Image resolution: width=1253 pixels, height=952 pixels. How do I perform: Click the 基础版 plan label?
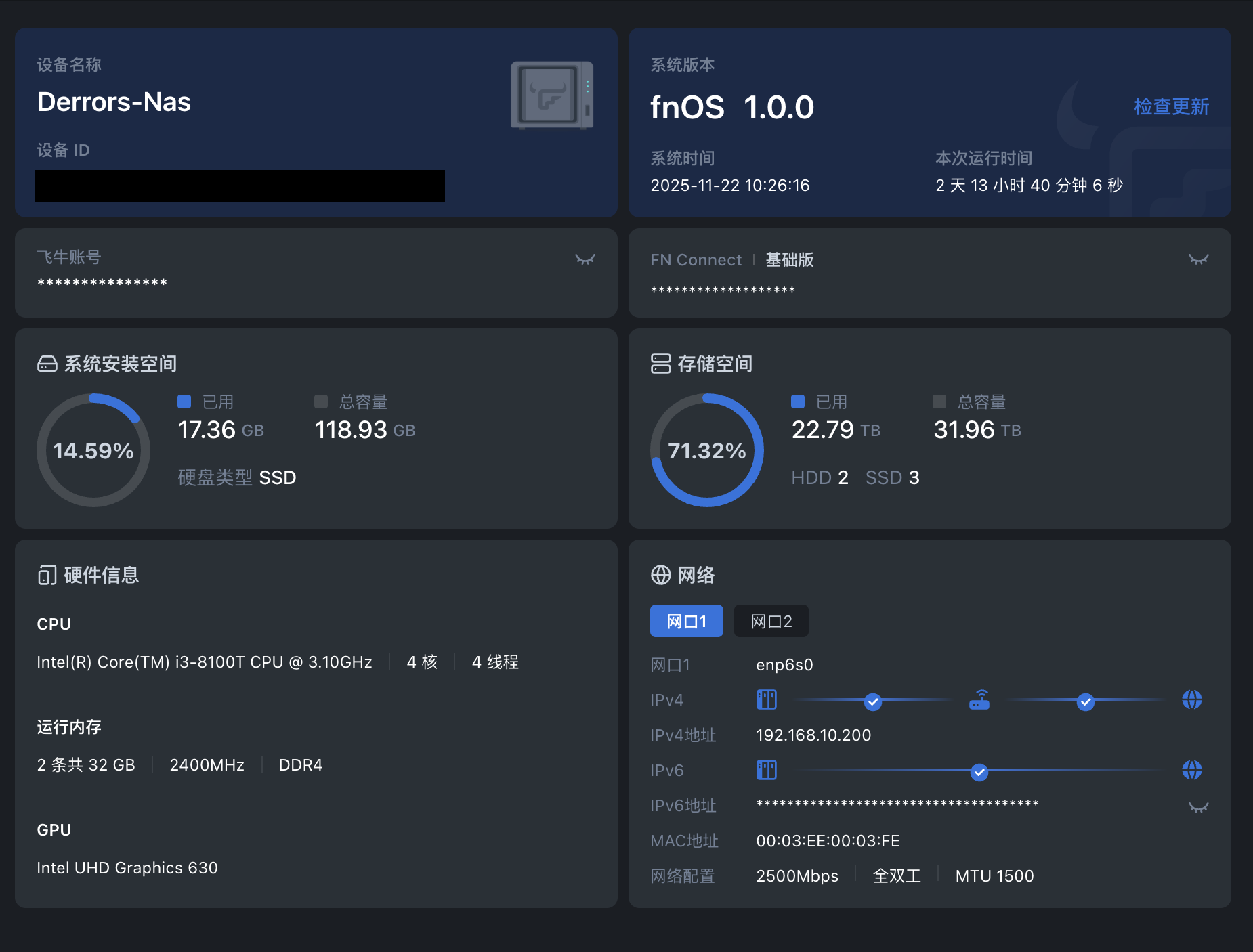click(x=789, y=260)
